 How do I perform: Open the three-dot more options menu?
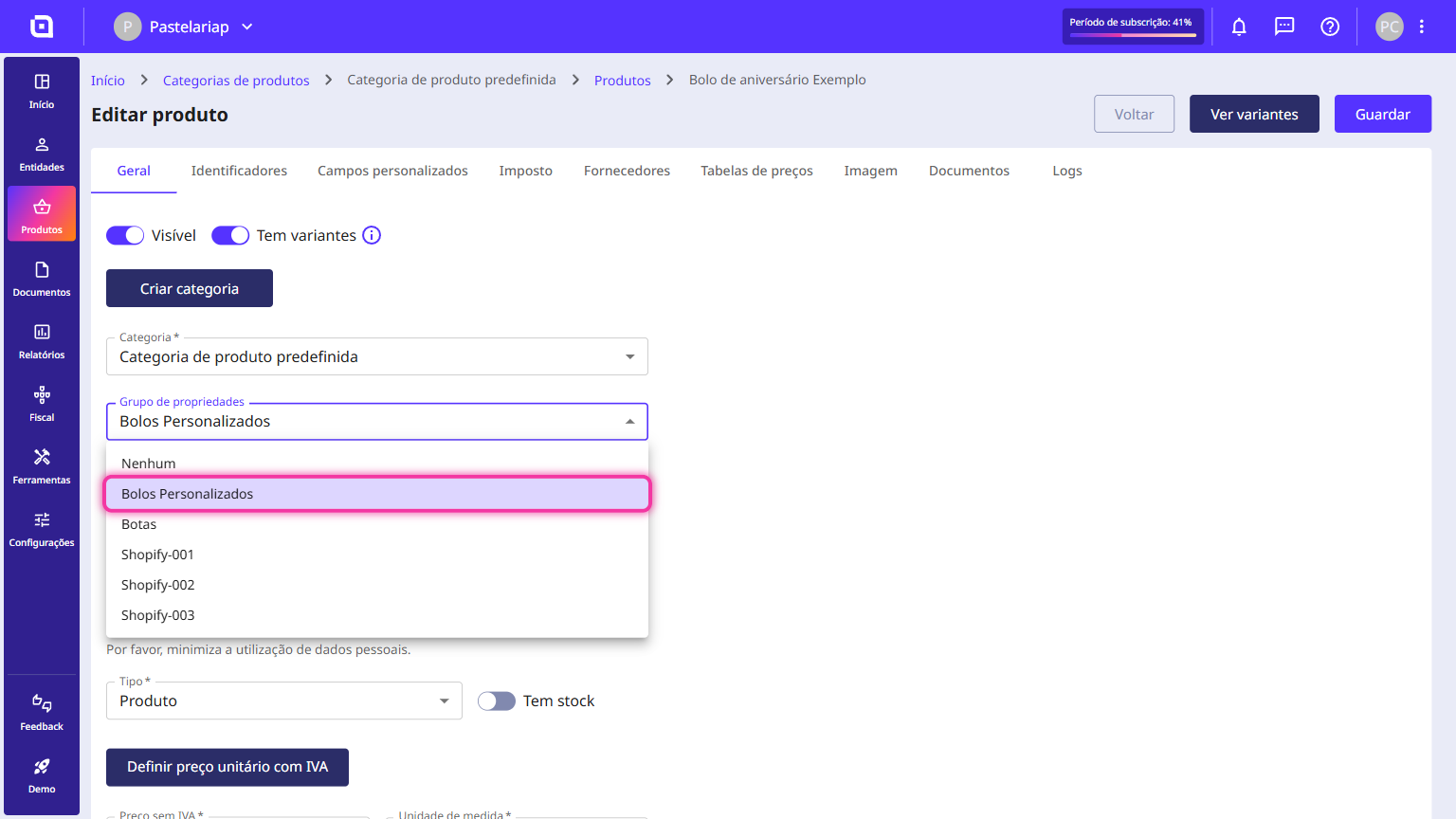click(1422, 27)
